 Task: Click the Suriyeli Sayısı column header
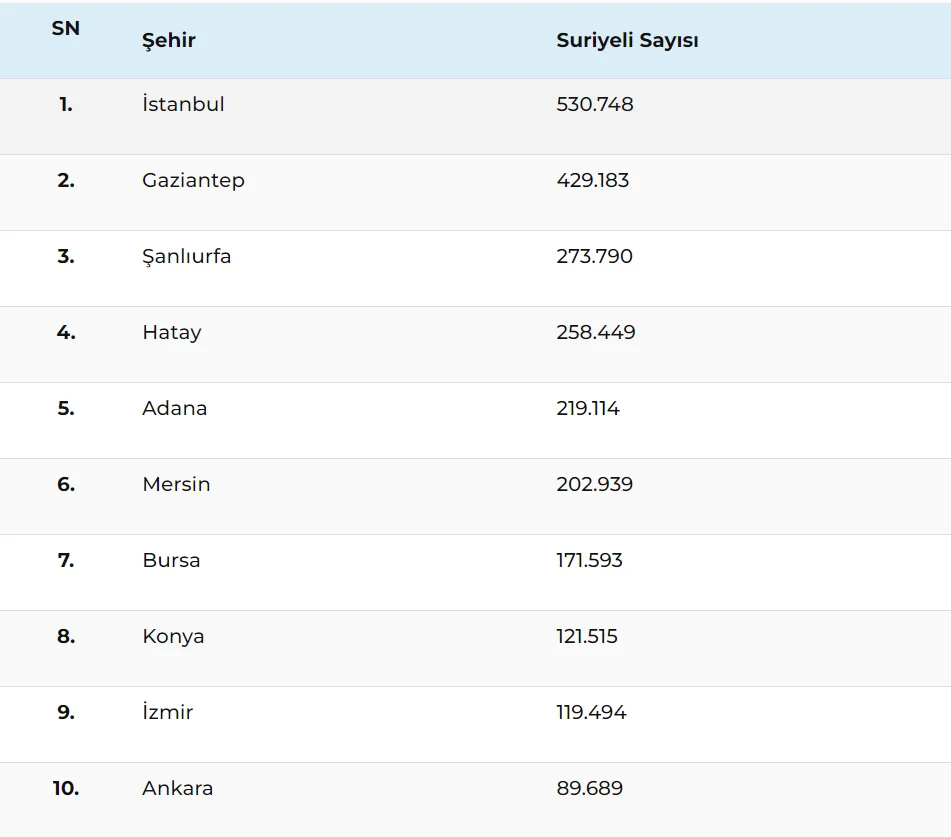click(627, 41)
